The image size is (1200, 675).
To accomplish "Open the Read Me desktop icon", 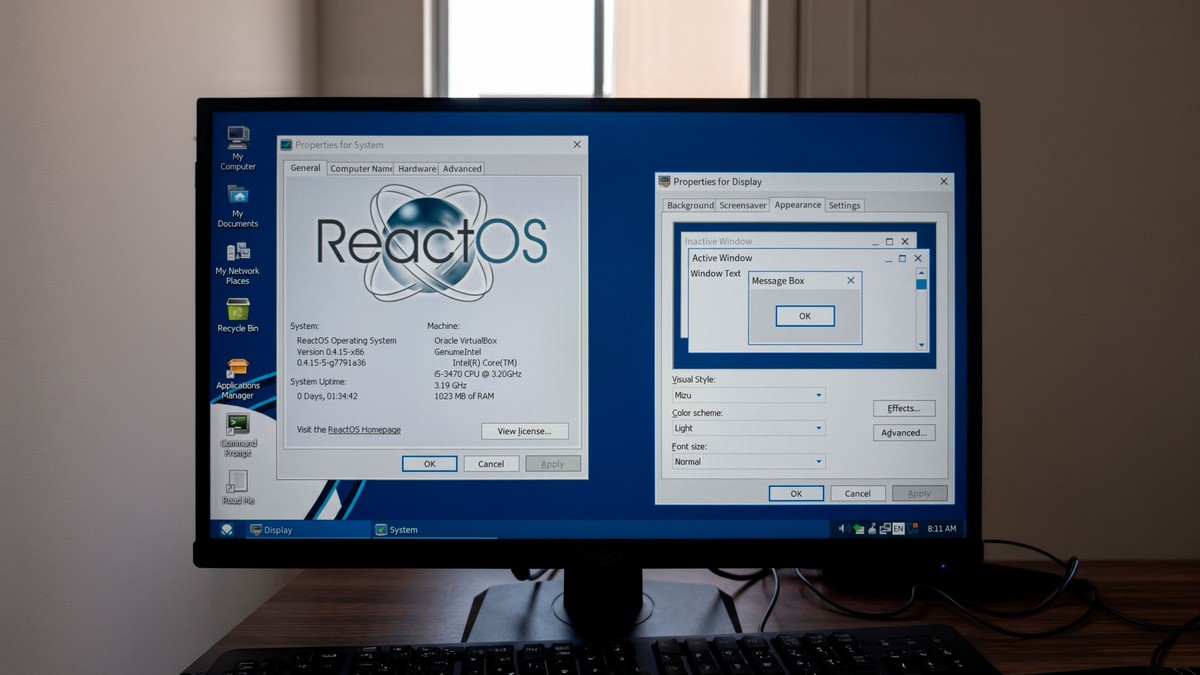I will (x=238, y=487).
